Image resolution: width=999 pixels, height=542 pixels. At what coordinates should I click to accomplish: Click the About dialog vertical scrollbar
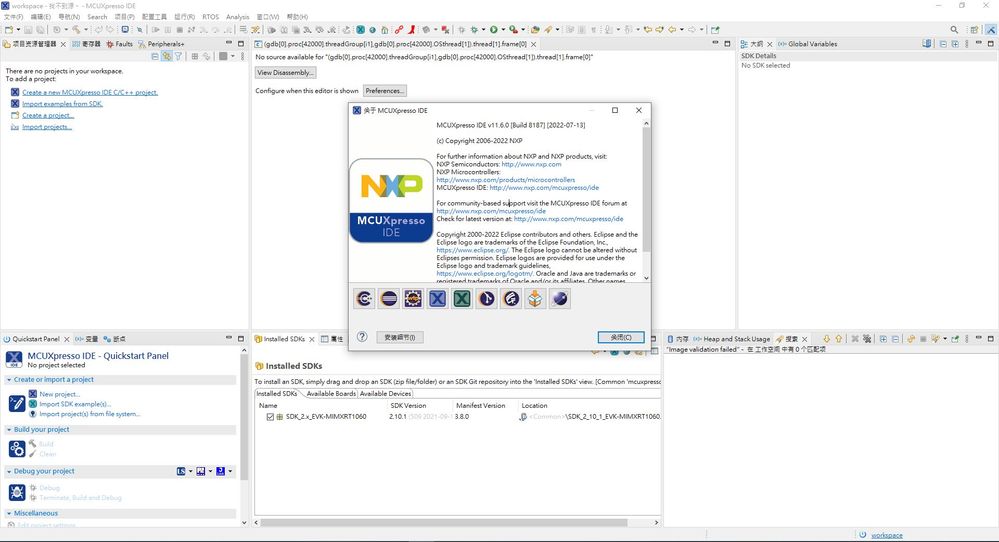click(646, 191)
